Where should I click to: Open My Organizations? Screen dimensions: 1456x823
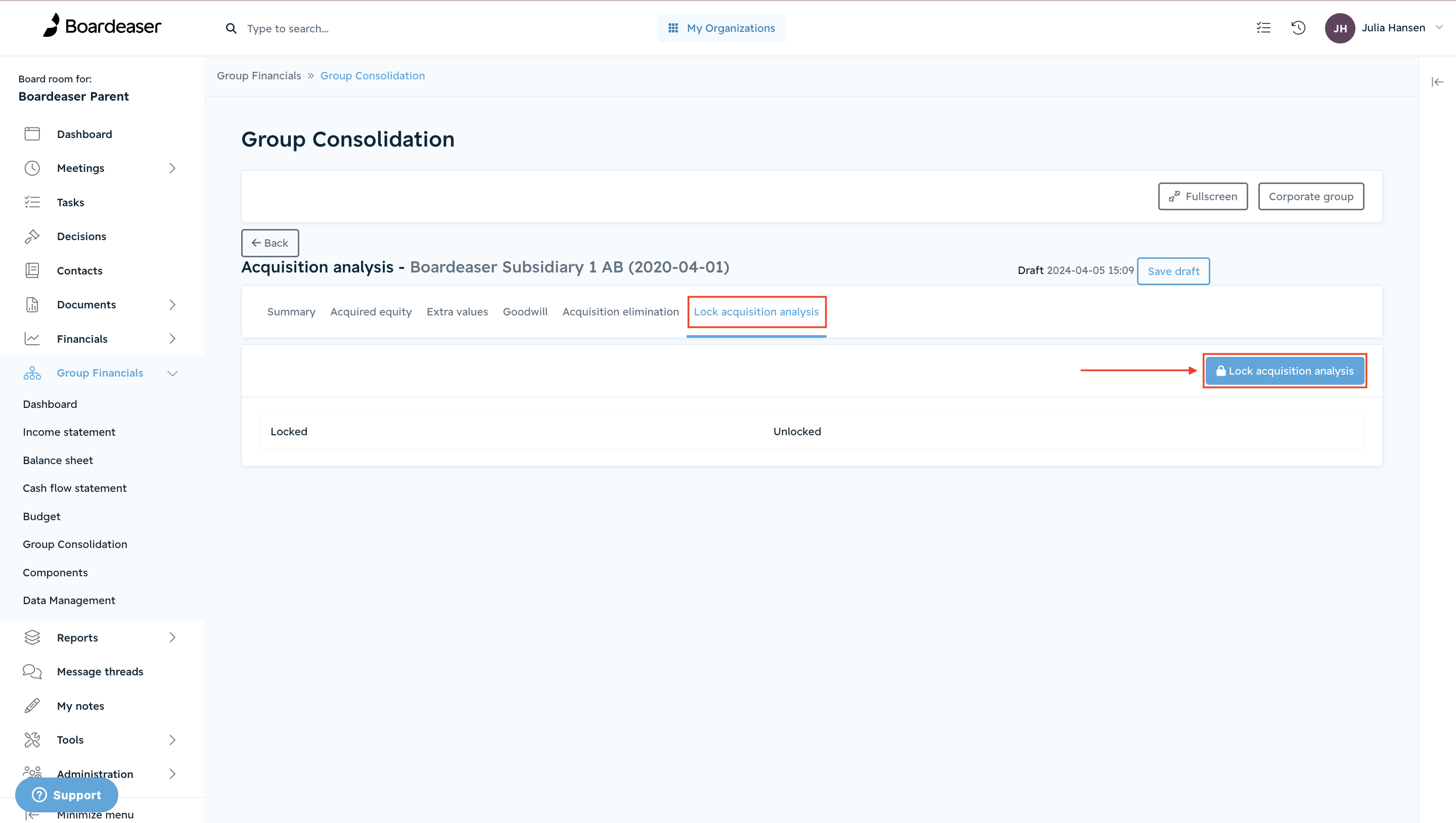tap(721, 28)
